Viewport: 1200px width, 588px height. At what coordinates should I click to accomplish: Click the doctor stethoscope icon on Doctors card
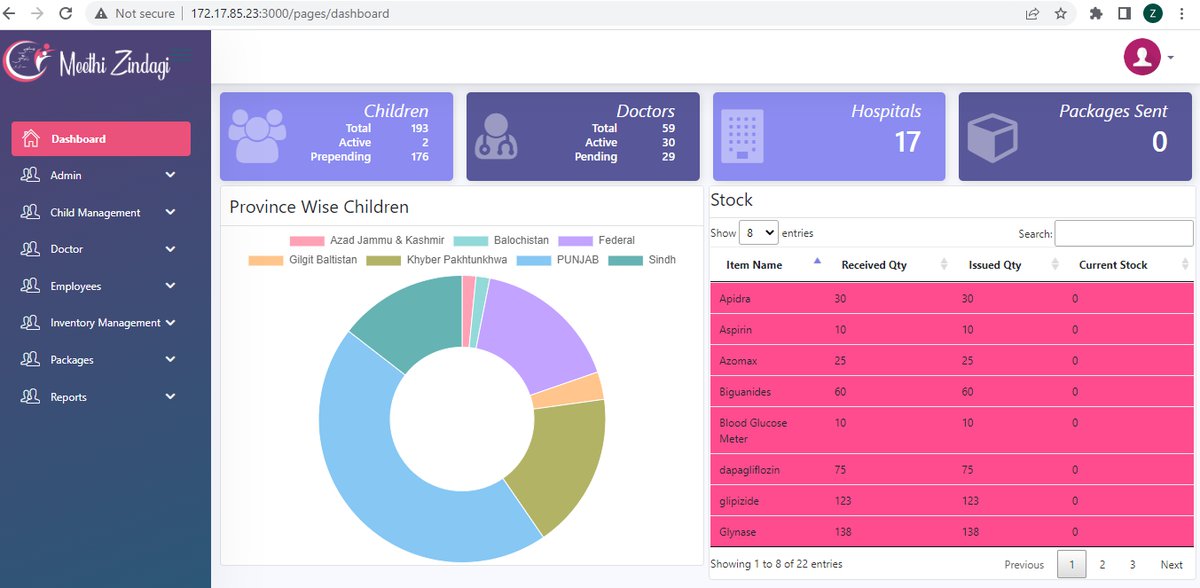[x=496, y=136]
